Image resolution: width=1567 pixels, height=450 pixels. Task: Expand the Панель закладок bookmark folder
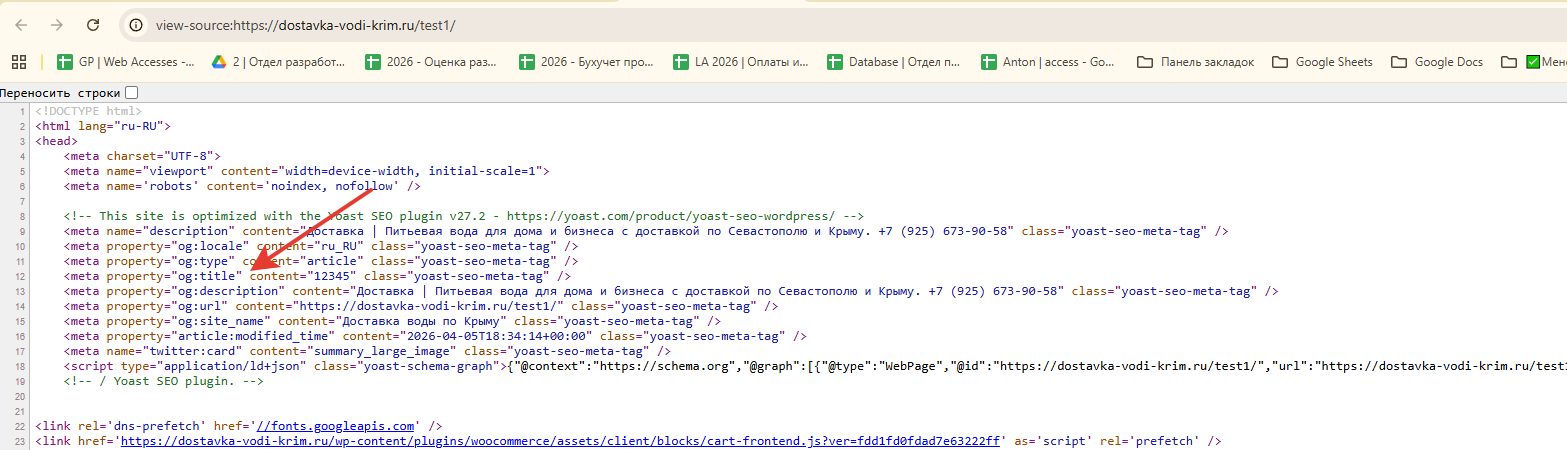[x=1195, y=62]
